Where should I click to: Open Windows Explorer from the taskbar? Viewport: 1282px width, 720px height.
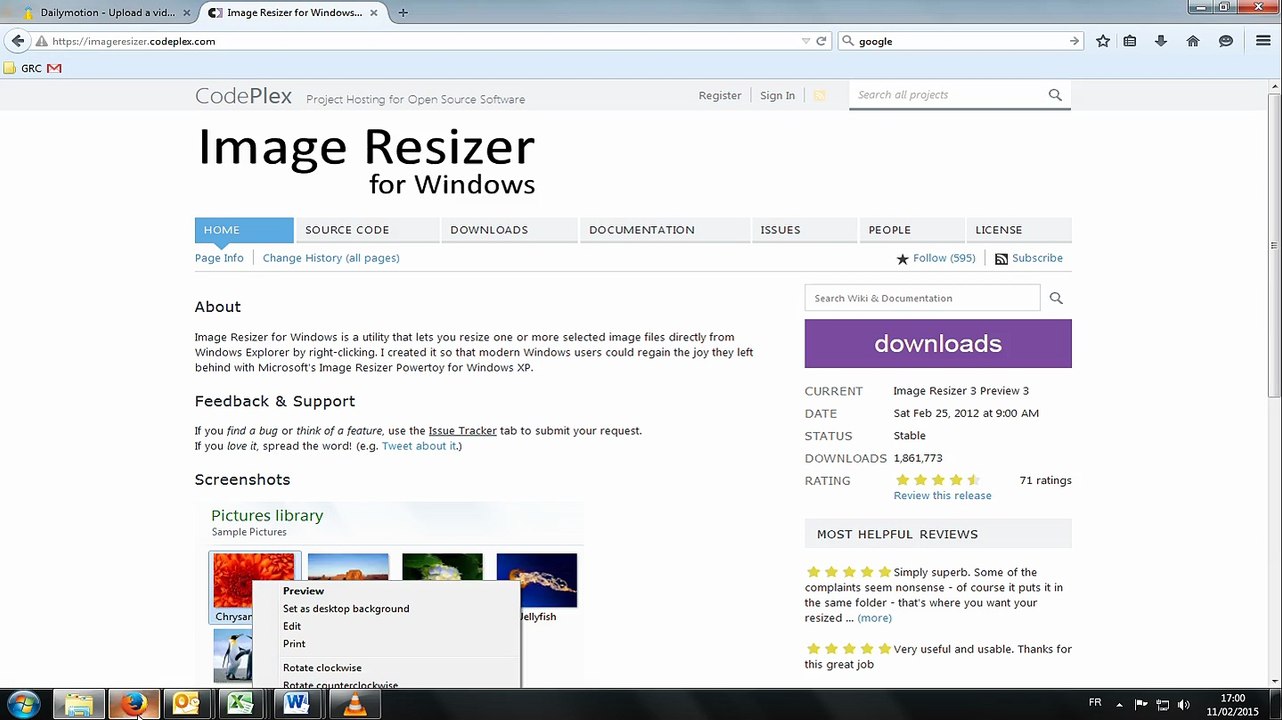(79, 704)
